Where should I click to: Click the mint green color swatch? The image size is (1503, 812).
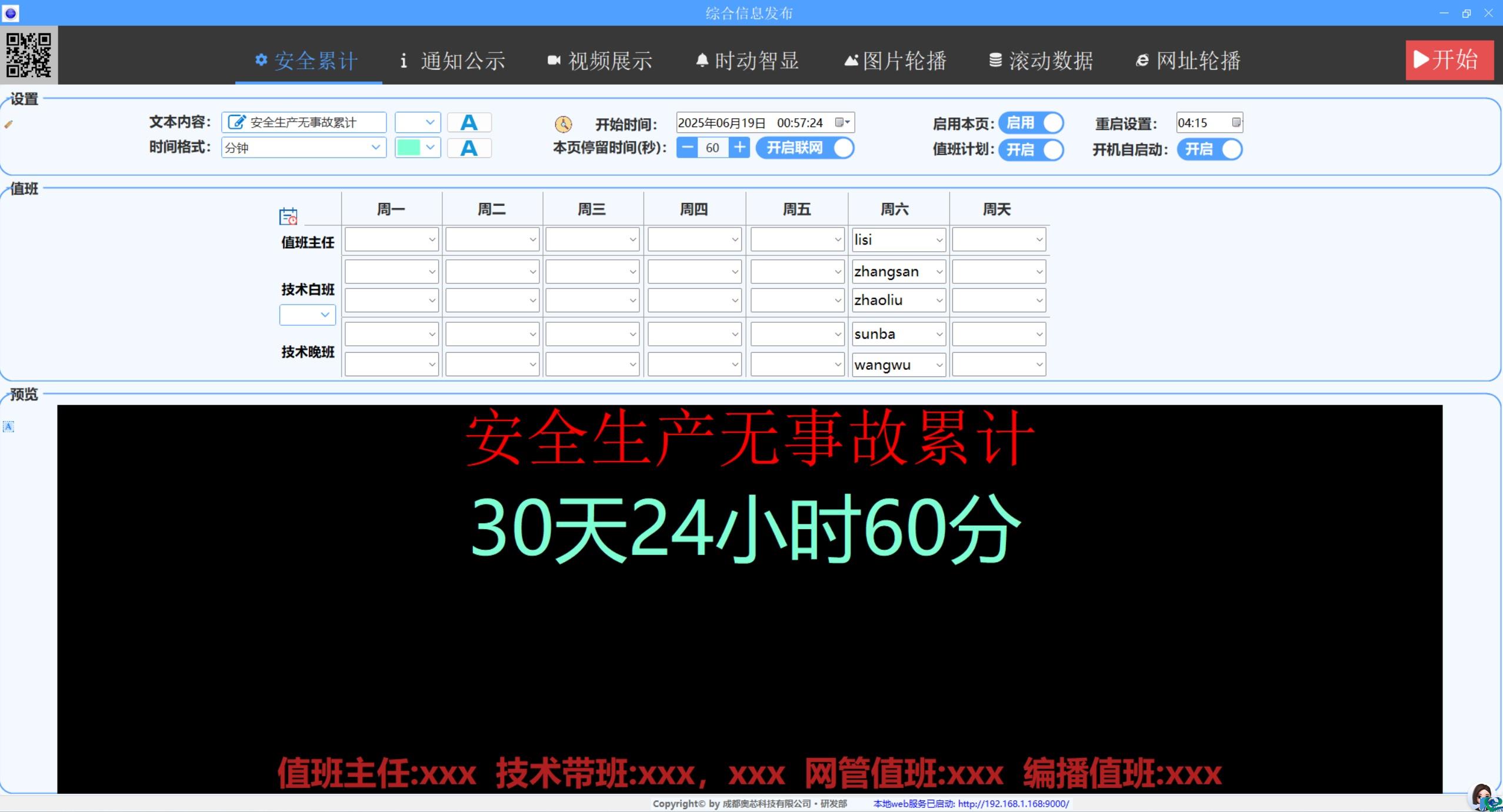pyautogui.click(x=409, y=148)
